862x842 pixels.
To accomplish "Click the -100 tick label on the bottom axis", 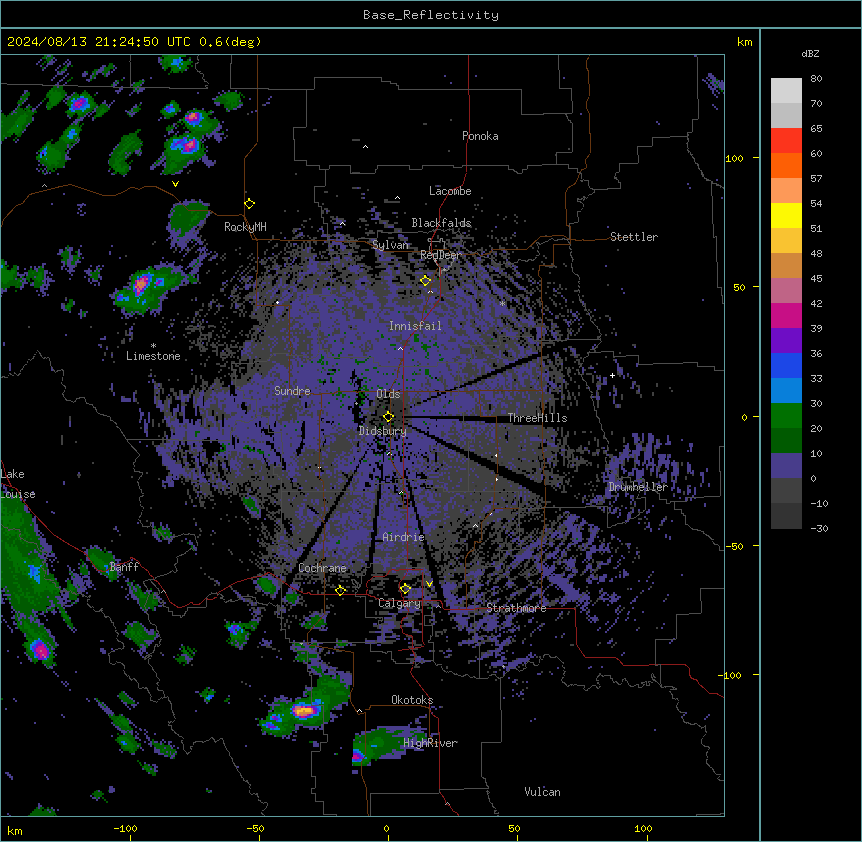I will [125, 828].
